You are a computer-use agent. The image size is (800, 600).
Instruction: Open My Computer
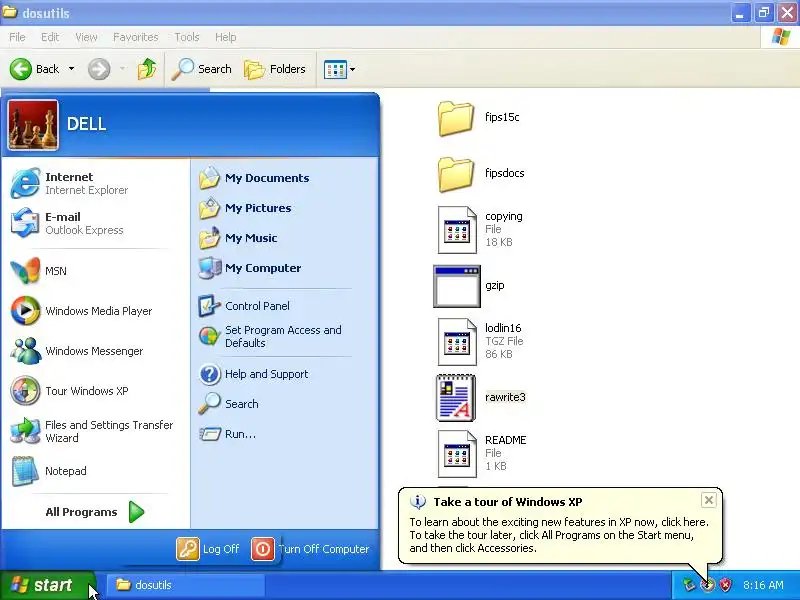pyautogui.click(x=249, y=268)
